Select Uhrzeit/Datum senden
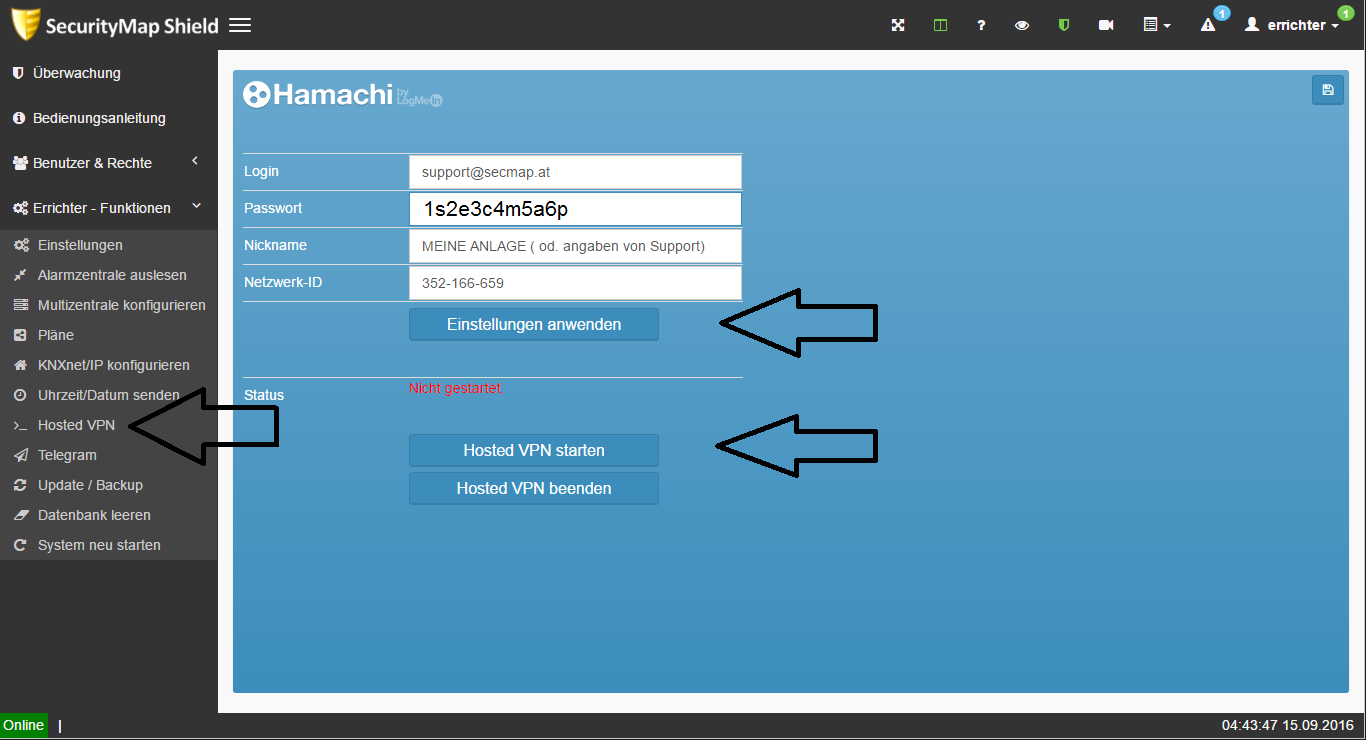The width and height of the screenshot is (1369, 743). (108, 395)
